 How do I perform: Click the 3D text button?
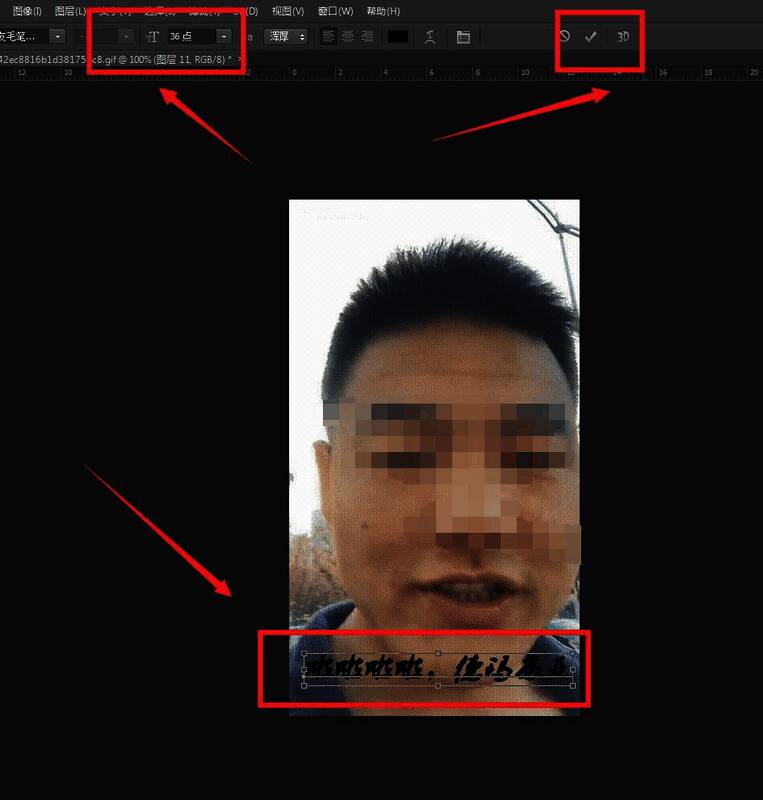point(623,37)
